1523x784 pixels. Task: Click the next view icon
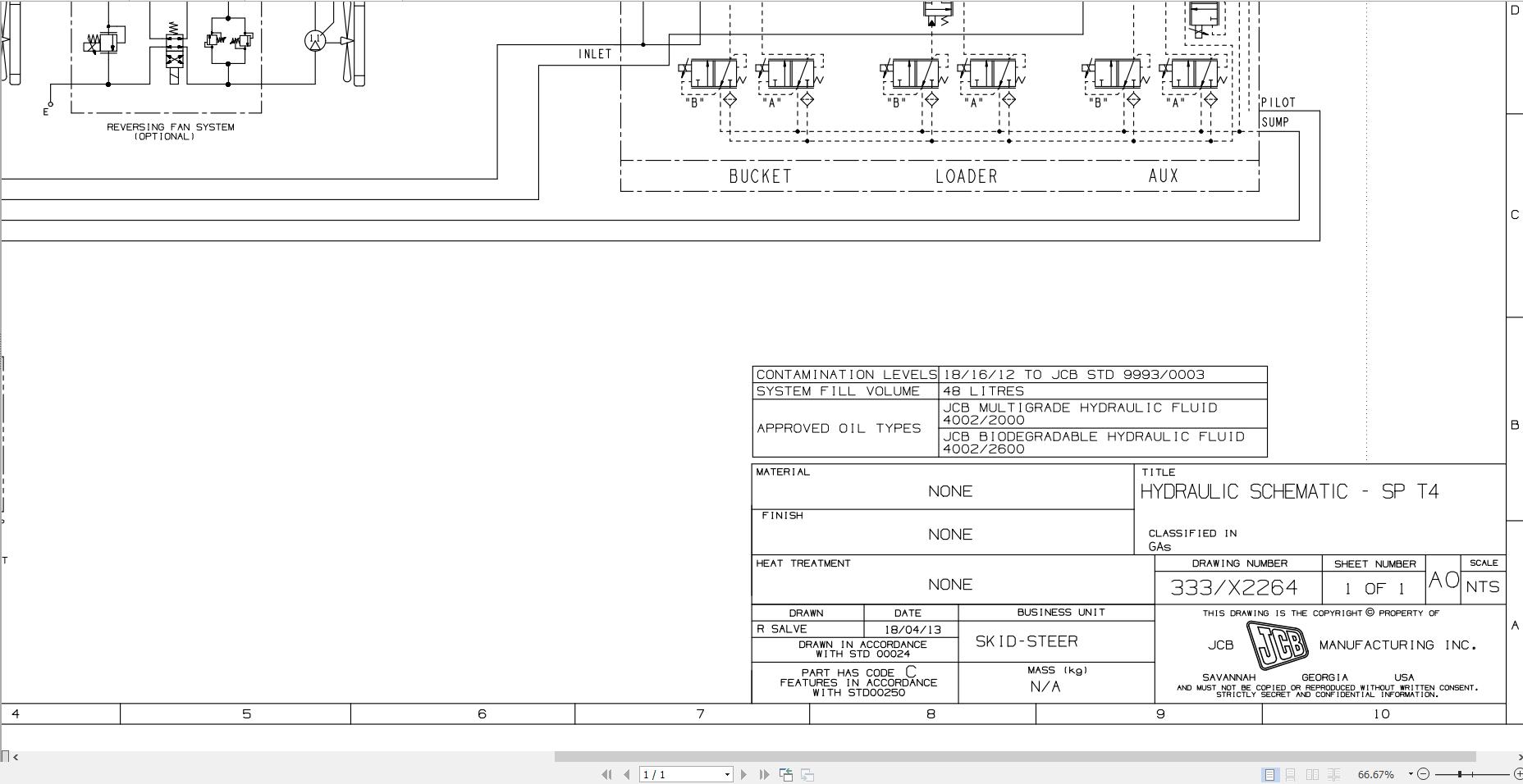807,774
